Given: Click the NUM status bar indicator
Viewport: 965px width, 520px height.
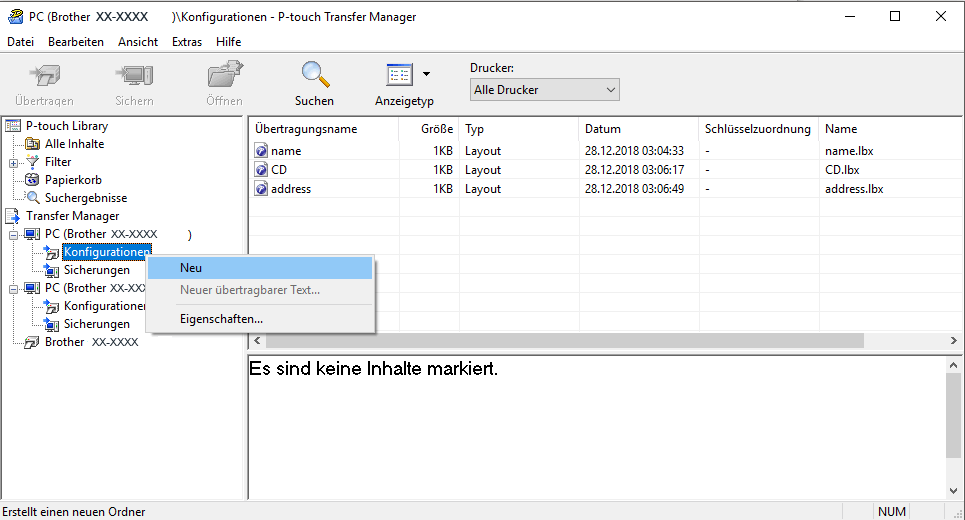Looking at the screenshot, I should [892, 511].
